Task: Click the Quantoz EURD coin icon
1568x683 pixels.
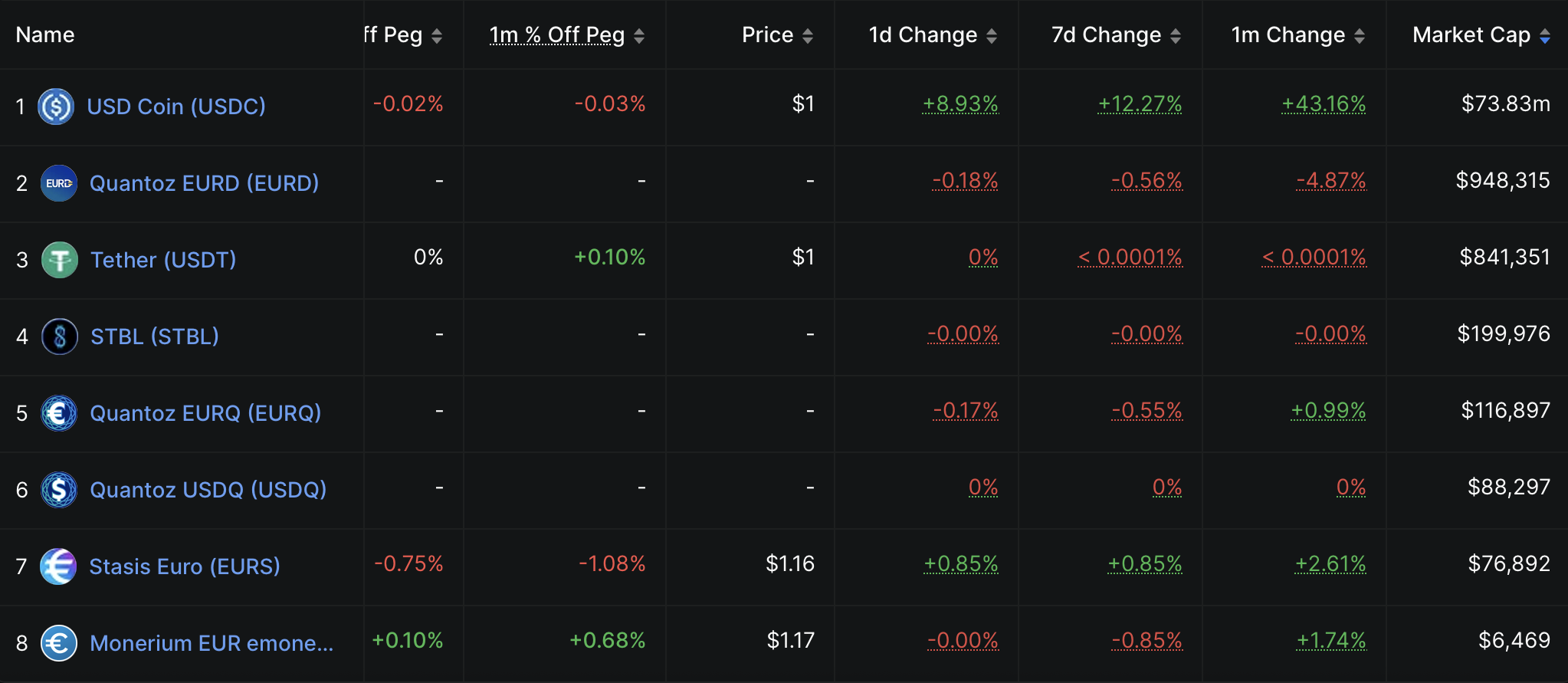Action: (x=58, y=183)
